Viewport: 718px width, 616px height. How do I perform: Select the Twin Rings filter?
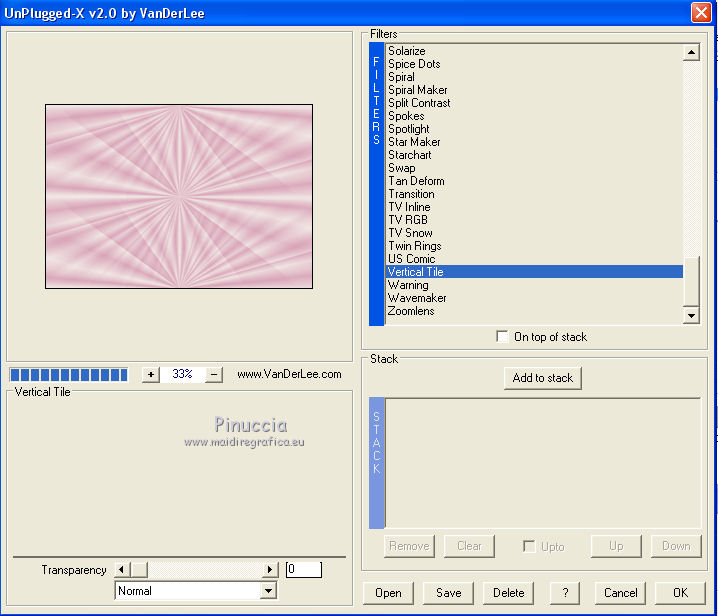534,246
